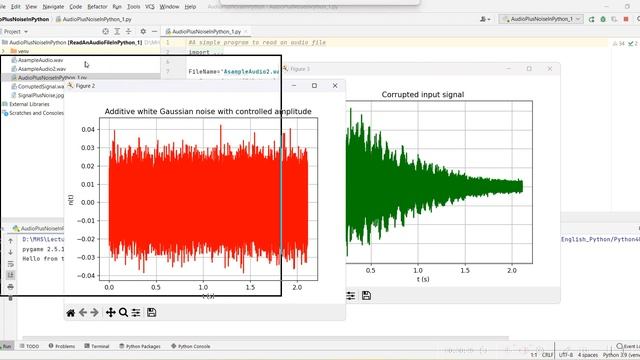
Task: Open the Window menu
Action: click(x=169, y=7)
